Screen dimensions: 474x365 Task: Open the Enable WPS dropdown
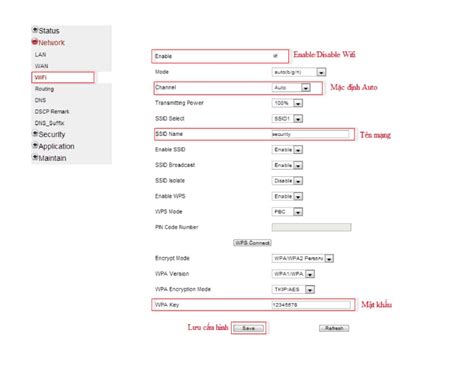(287, 196)
